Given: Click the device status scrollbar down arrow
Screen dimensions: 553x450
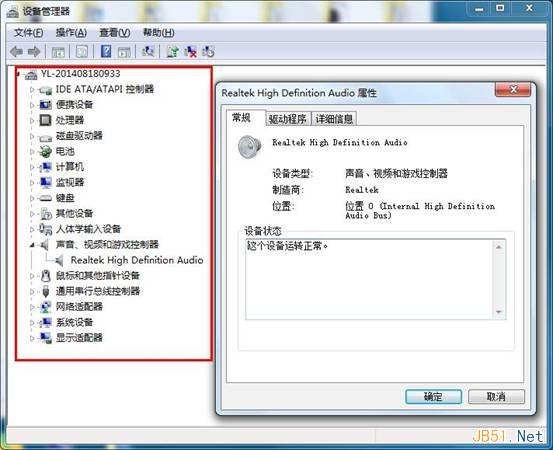Looking at the screenshot, I should coord(499,312).
